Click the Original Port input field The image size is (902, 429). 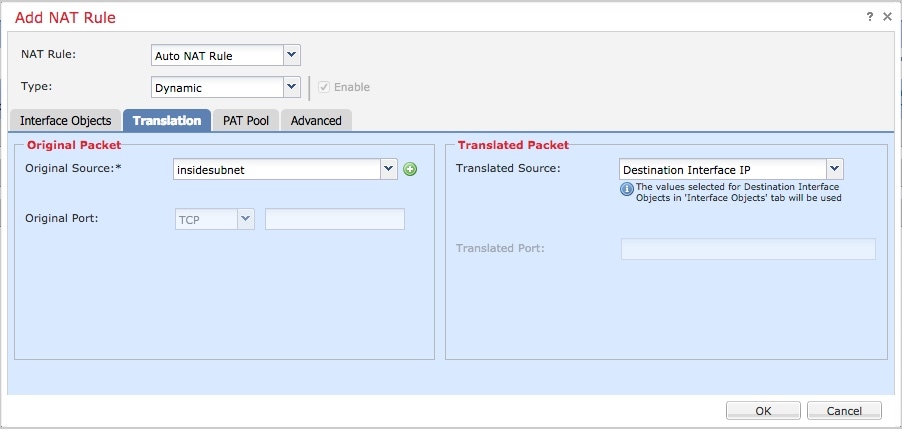334,219
